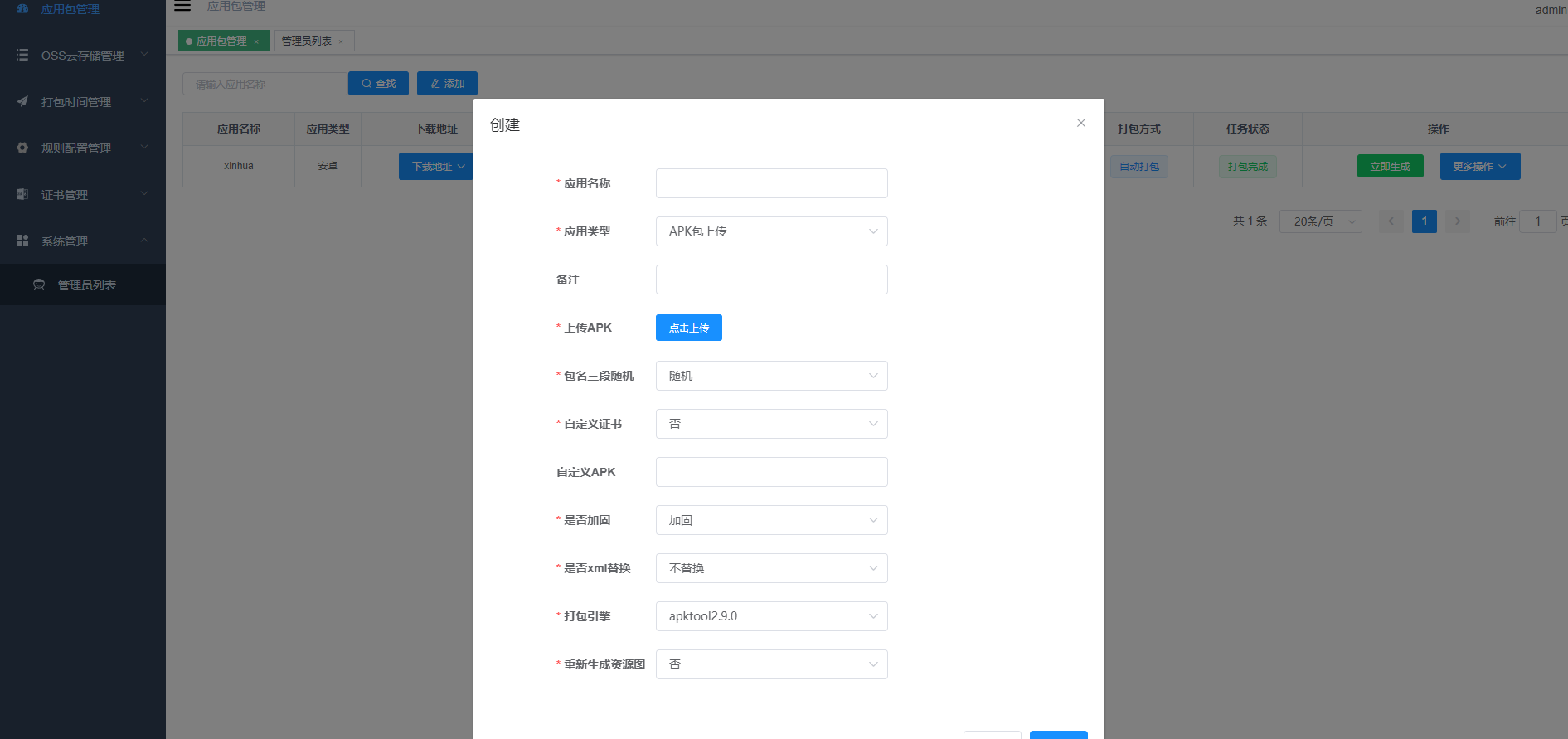The height and width of the screenshot is (739, 1568).
Task: Click the 操作 column header
Action: [1439, 129]
